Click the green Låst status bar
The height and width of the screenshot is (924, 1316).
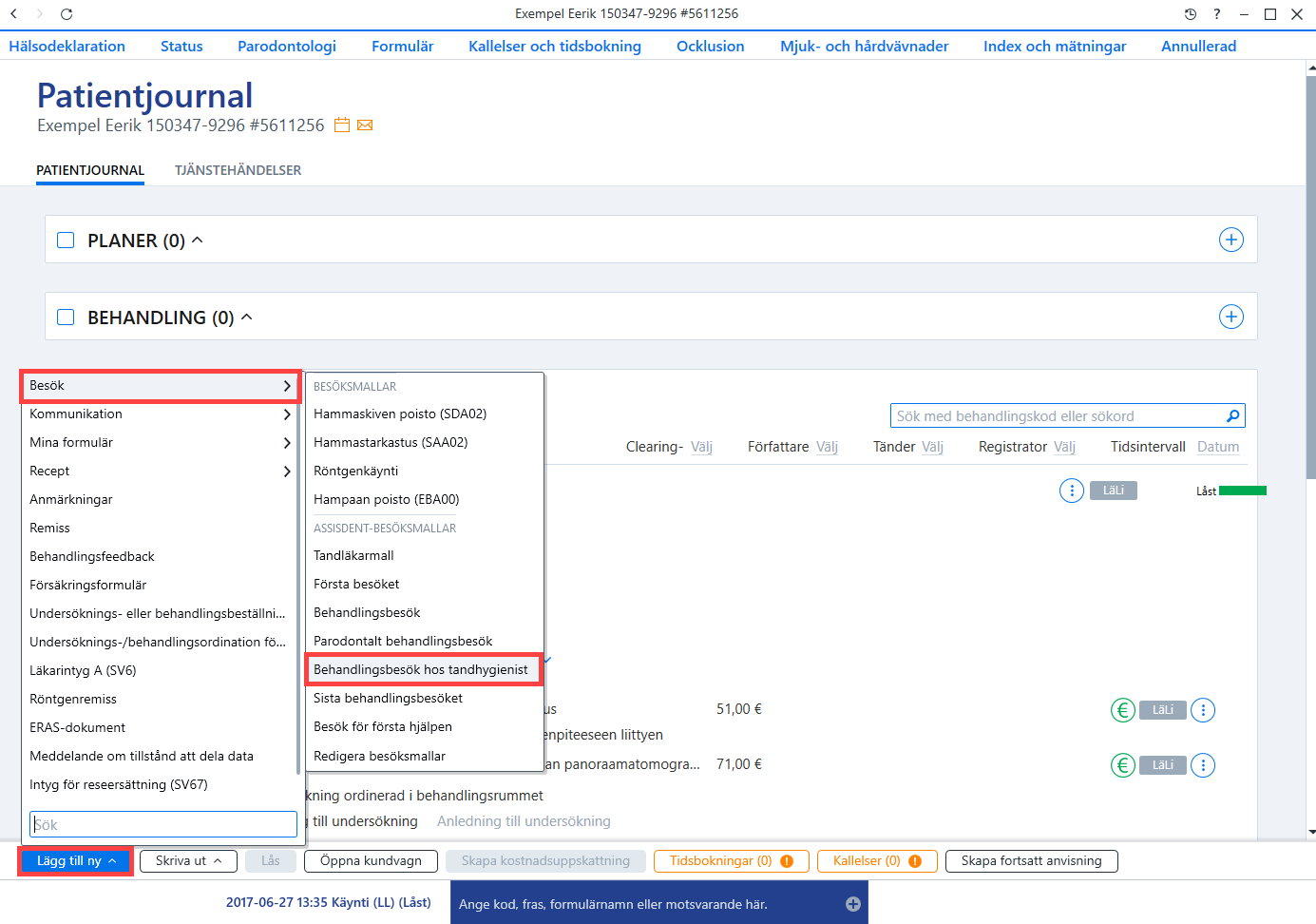(1243, 491)
